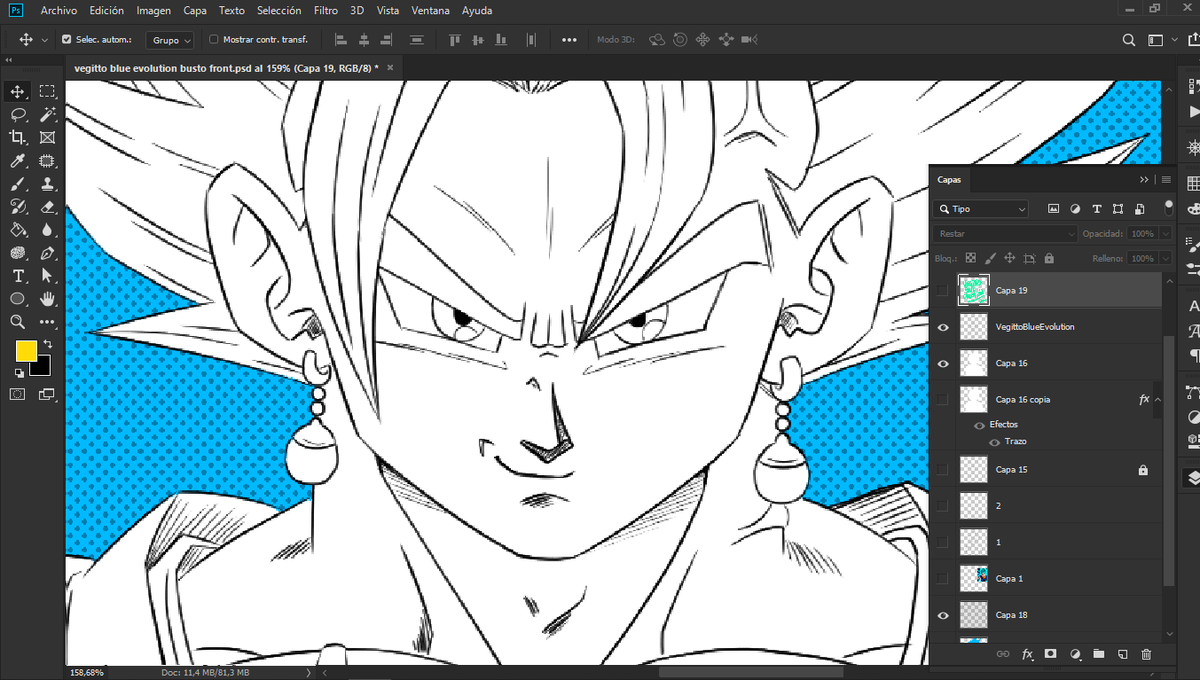Open the Ventana menu
Viewport: 1200px width, 680px height.
430,10
